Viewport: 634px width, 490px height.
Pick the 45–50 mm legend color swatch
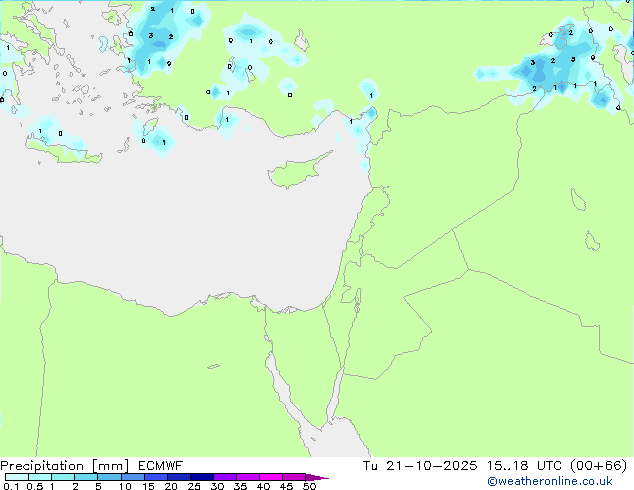(x=294, y=477)
